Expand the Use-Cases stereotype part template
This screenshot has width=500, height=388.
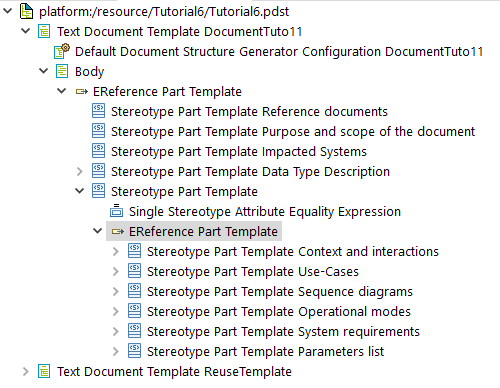[x=116, y=271]
